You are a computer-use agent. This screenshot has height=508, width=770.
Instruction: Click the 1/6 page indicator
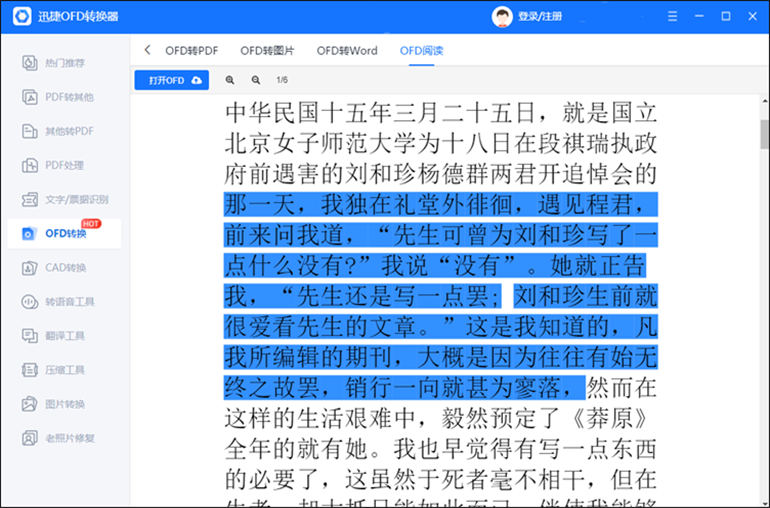tap(282, 80)
